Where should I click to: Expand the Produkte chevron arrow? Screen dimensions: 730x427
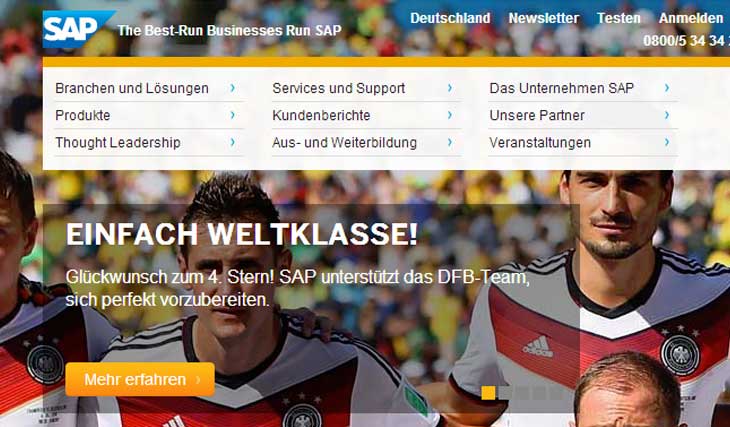[x=232, y=115]
